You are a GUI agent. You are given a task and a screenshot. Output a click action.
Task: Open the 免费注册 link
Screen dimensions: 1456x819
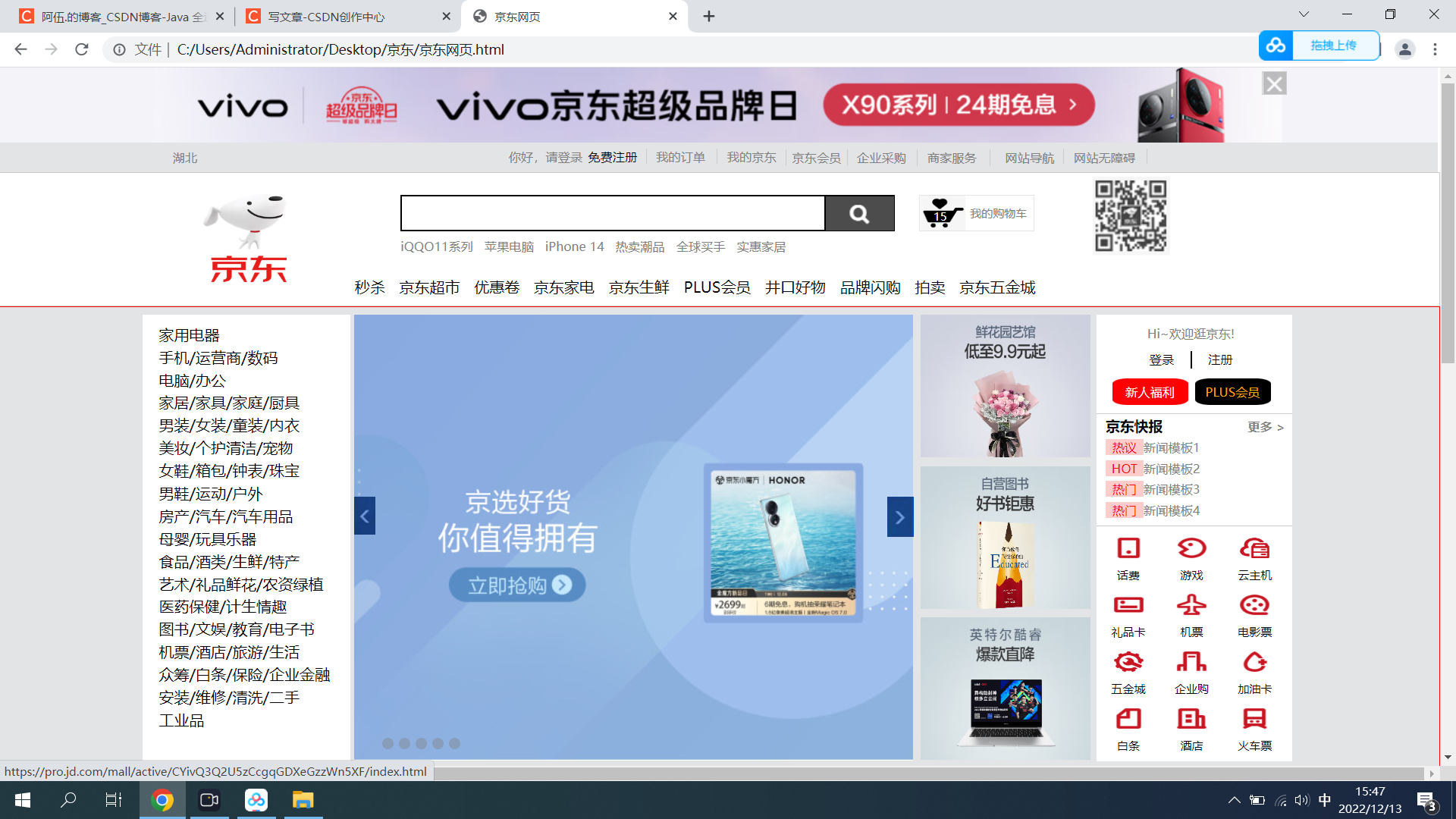612,158
